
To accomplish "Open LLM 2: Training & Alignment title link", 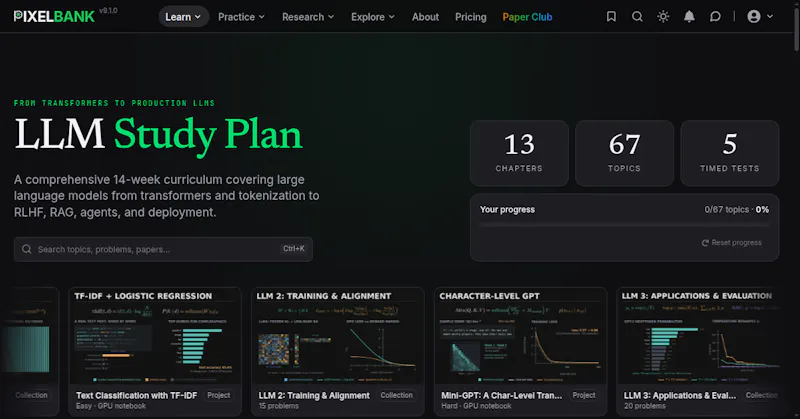I will click(x=314, y=396).
